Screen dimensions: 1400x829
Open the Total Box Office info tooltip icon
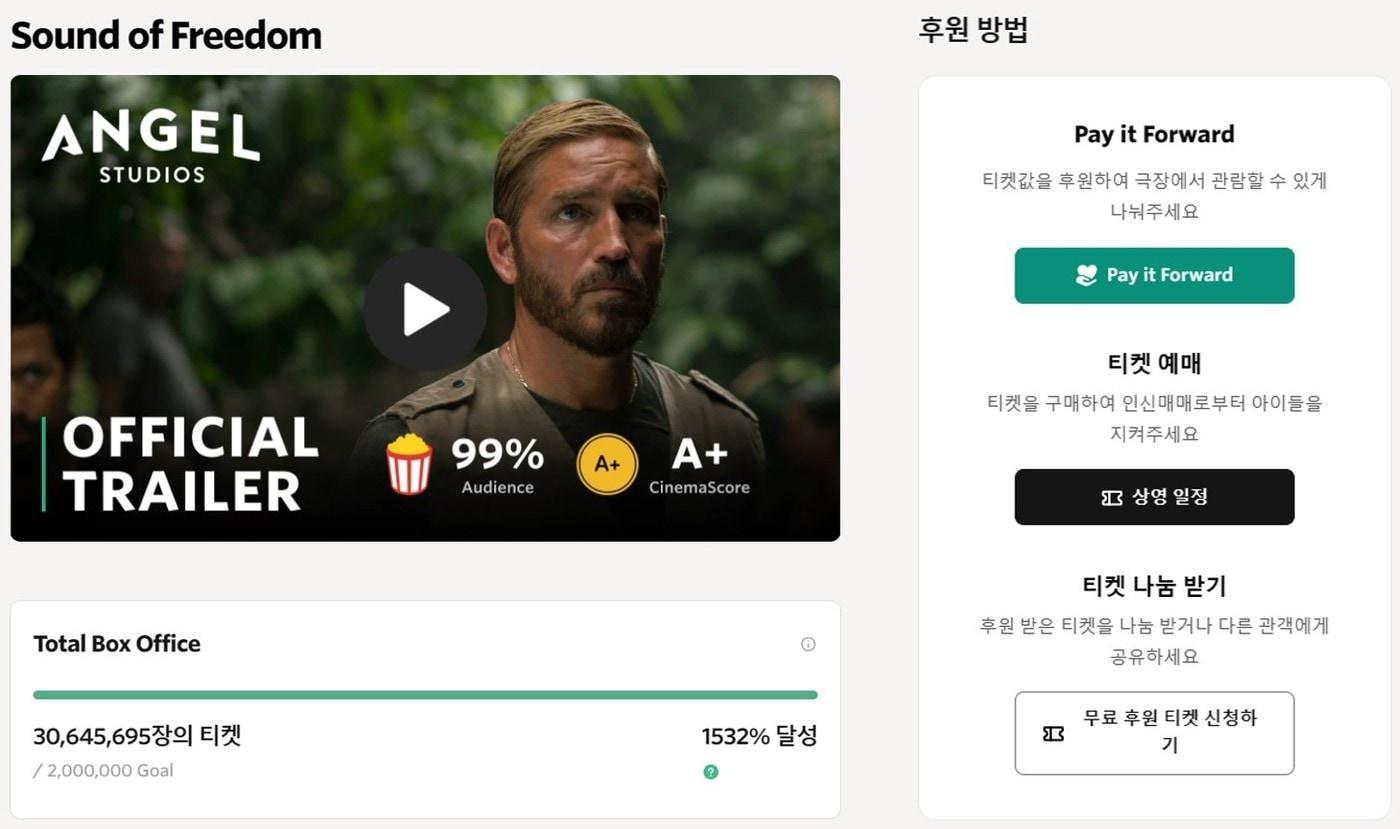808,645
